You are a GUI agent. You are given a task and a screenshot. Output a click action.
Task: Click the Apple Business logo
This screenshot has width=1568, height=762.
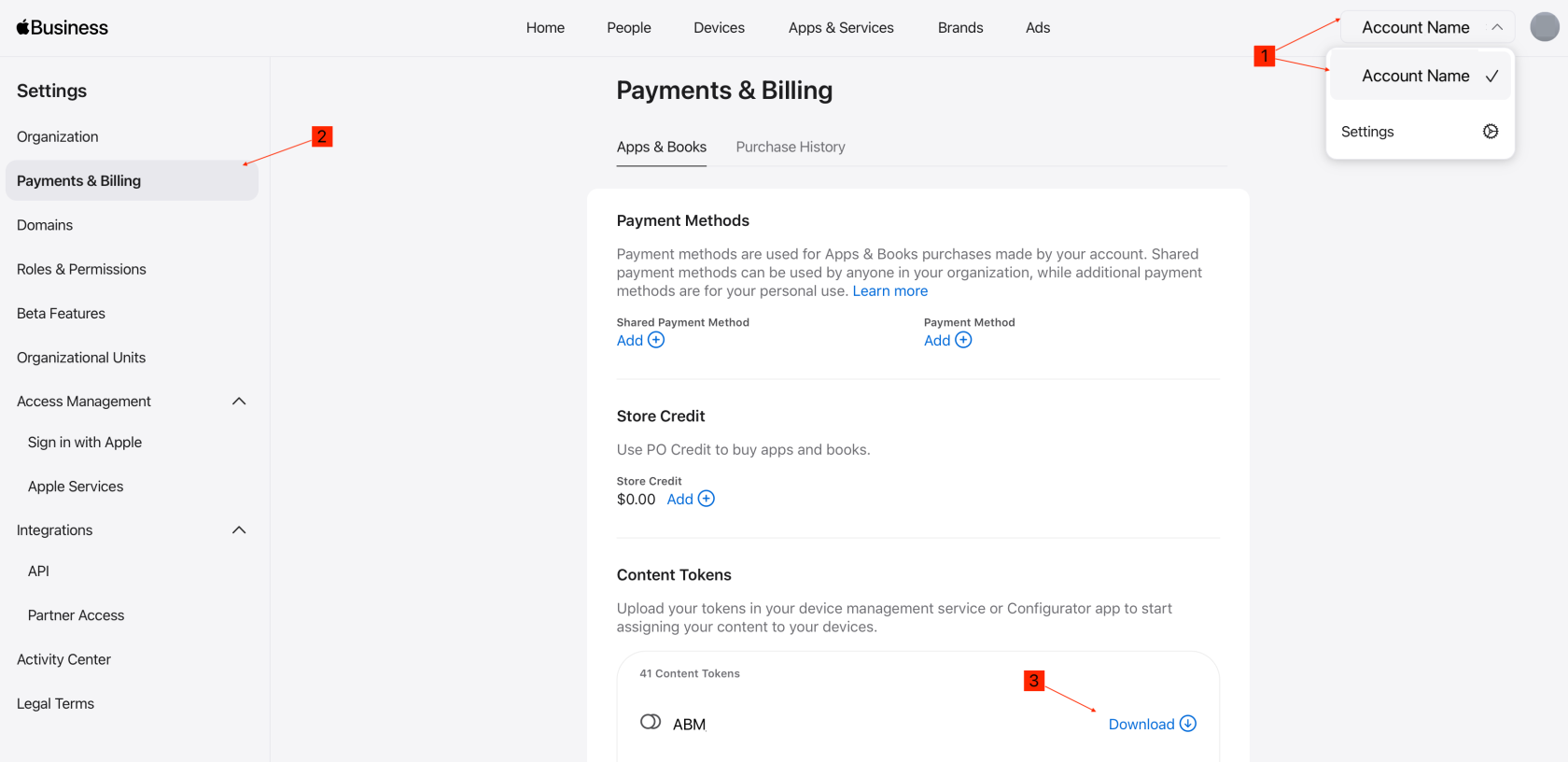pyautogui.click(x=63, y=28)
